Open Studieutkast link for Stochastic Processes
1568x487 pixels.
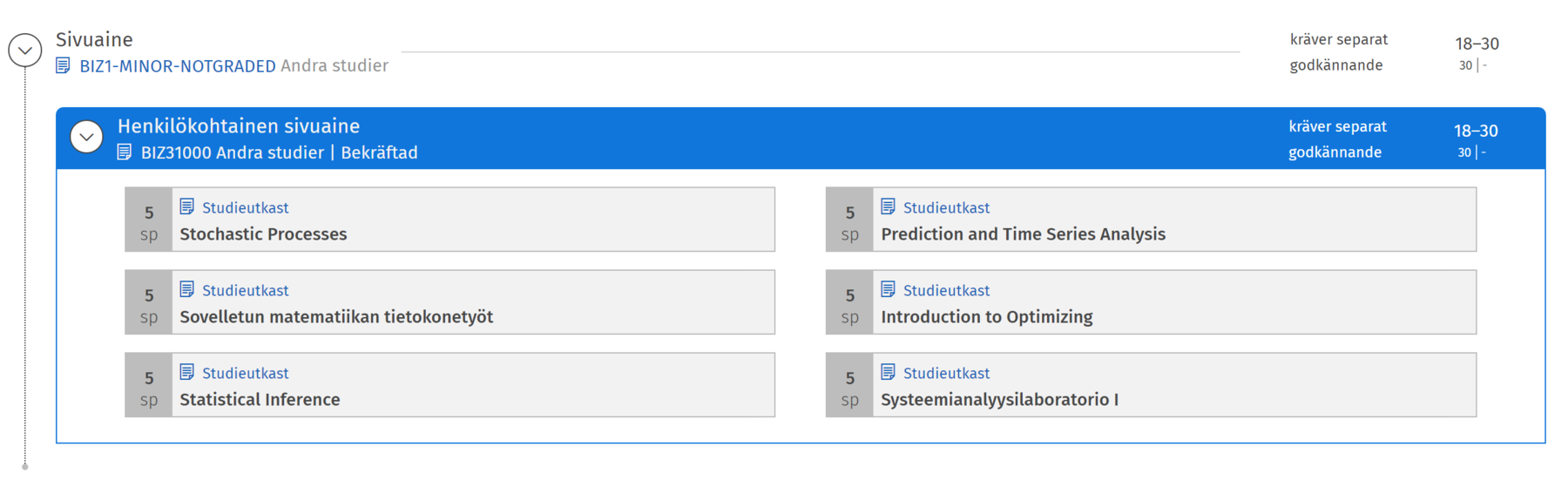pyautogui.click(x=245, y=208)
